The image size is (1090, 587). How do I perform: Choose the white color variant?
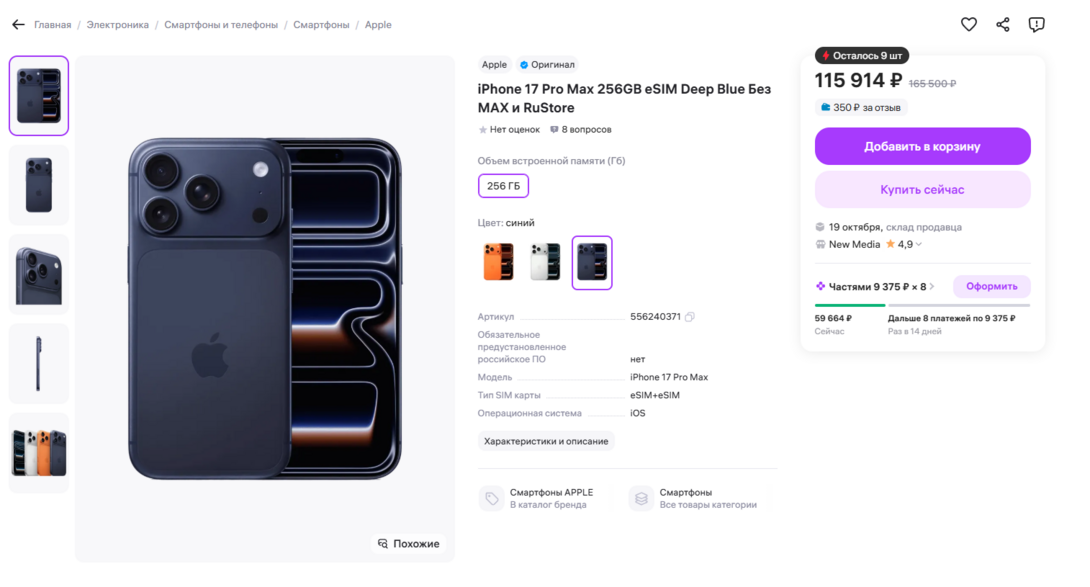pyautogui.click(x=545, y=262)
